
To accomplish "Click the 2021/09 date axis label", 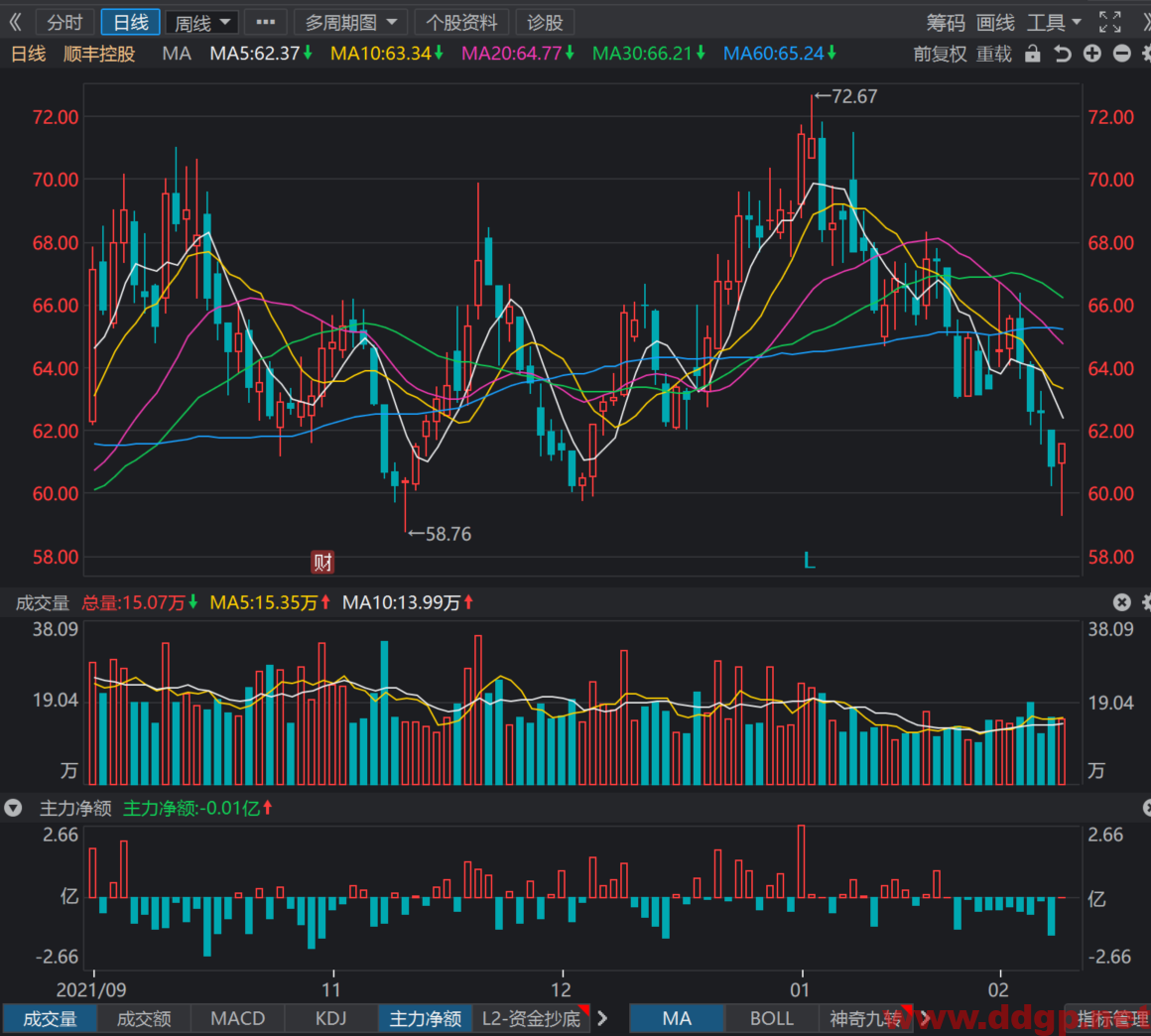I will (91, 989).
